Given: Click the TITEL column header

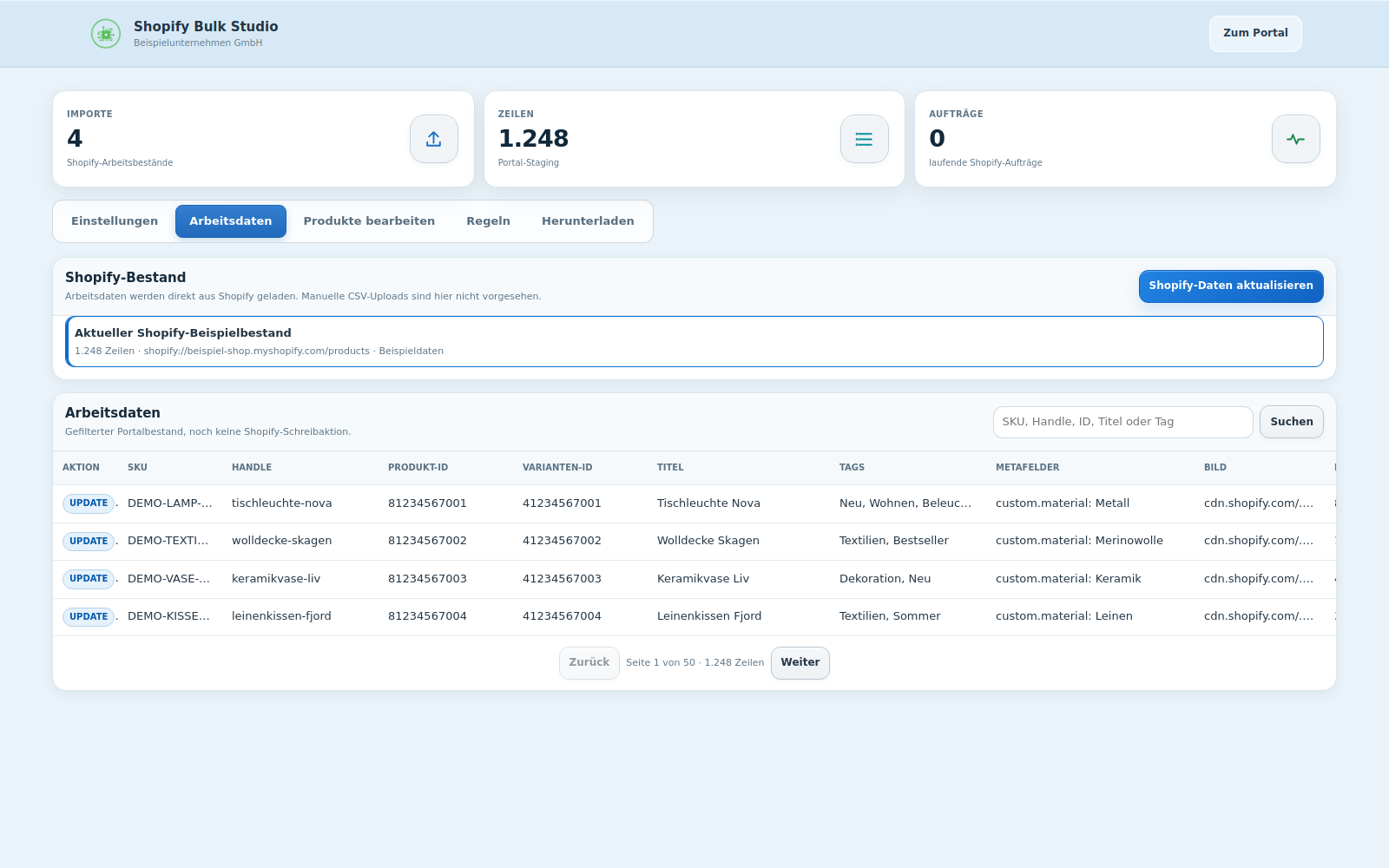Looking at the screenshot, I should click(x=670, y=467).
